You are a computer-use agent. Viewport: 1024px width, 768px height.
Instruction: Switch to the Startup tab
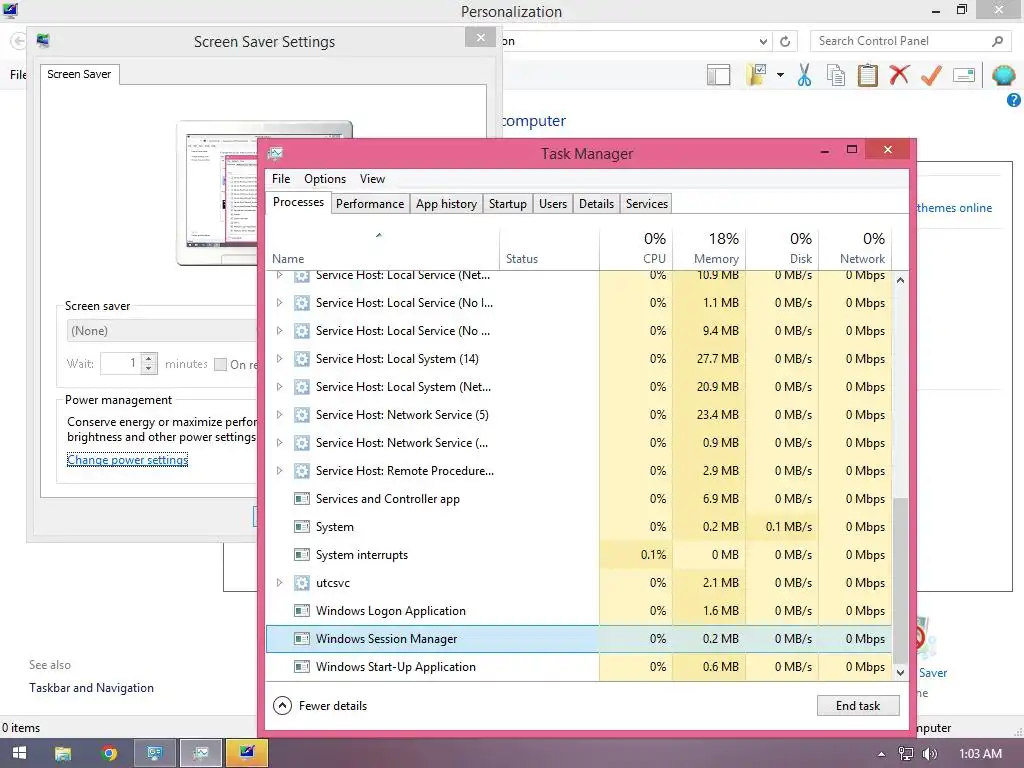tap(507, 204)
